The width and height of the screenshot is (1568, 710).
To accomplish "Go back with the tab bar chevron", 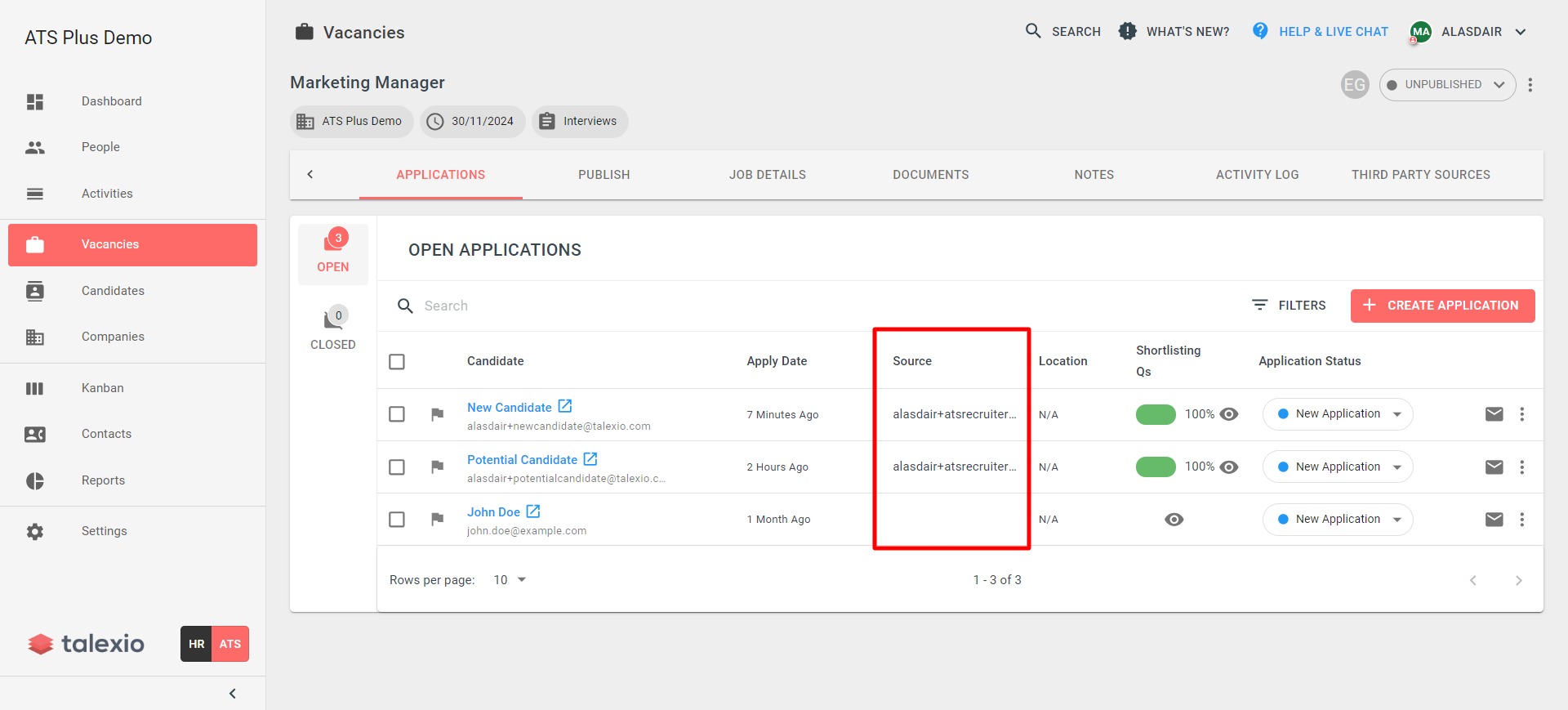I will coord(310,174).
